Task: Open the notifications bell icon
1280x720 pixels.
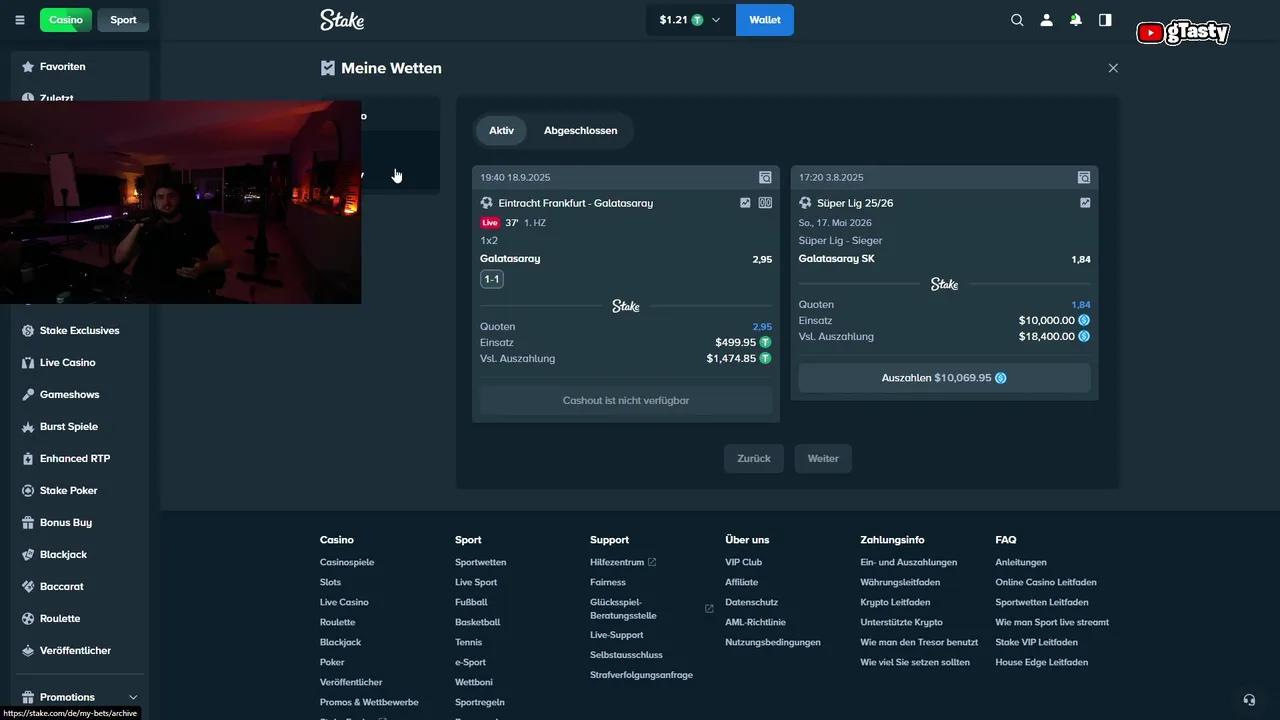Action: click(x=1076, y=20)
